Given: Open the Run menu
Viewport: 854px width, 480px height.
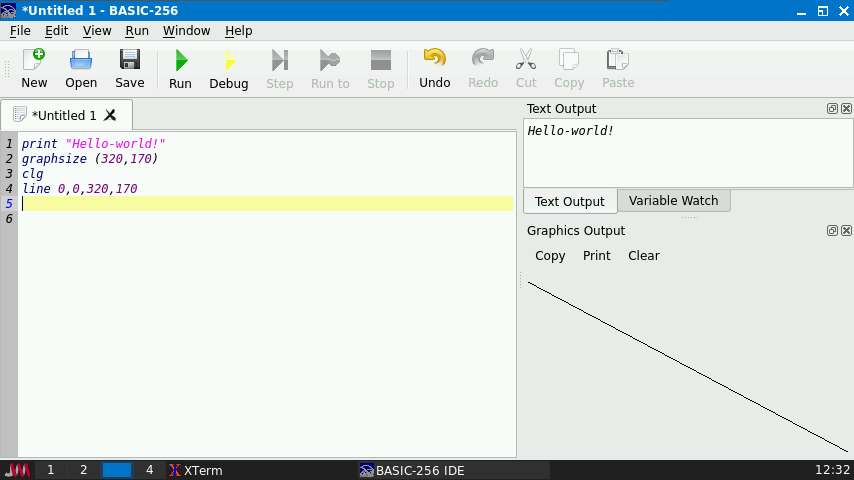Looking at the screenshot, I should 137,31.
